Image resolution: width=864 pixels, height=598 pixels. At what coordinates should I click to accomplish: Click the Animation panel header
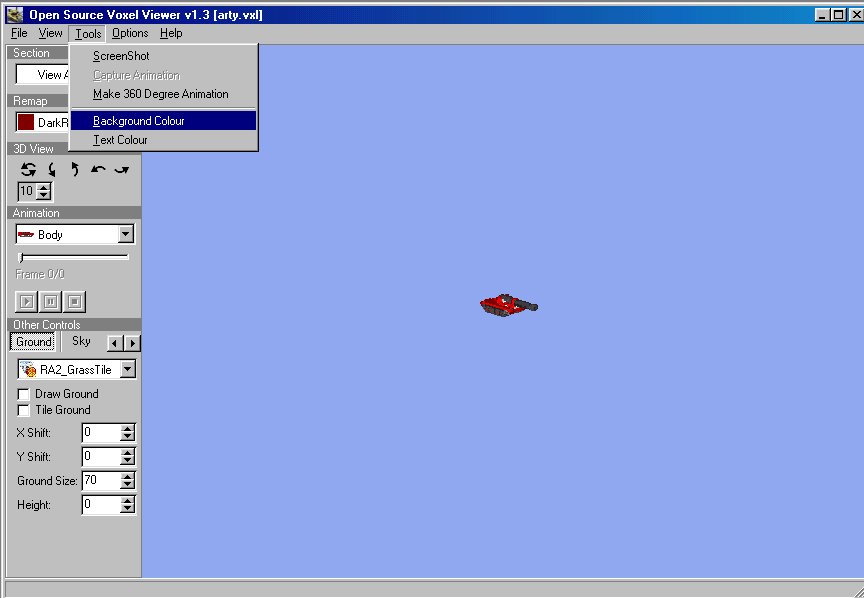74,213
